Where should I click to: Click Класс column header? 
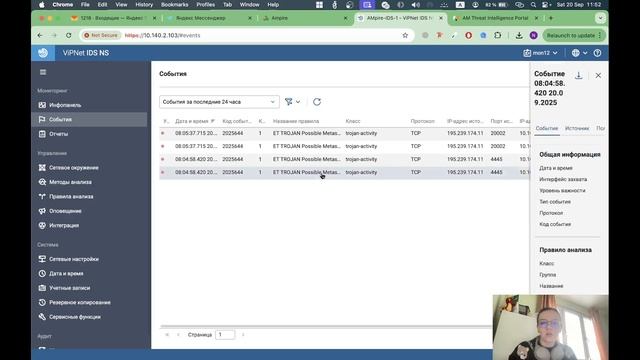[x=353, y=121]
